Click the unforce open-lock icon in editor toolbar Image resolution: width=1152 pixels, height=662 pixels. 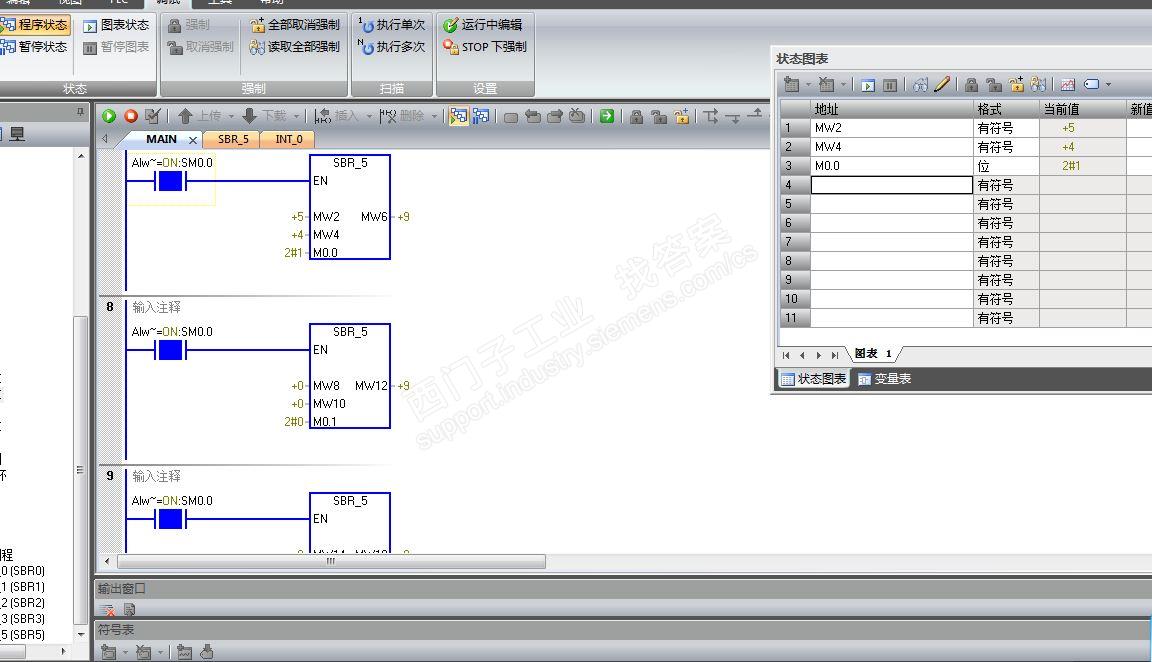point(659,116)
